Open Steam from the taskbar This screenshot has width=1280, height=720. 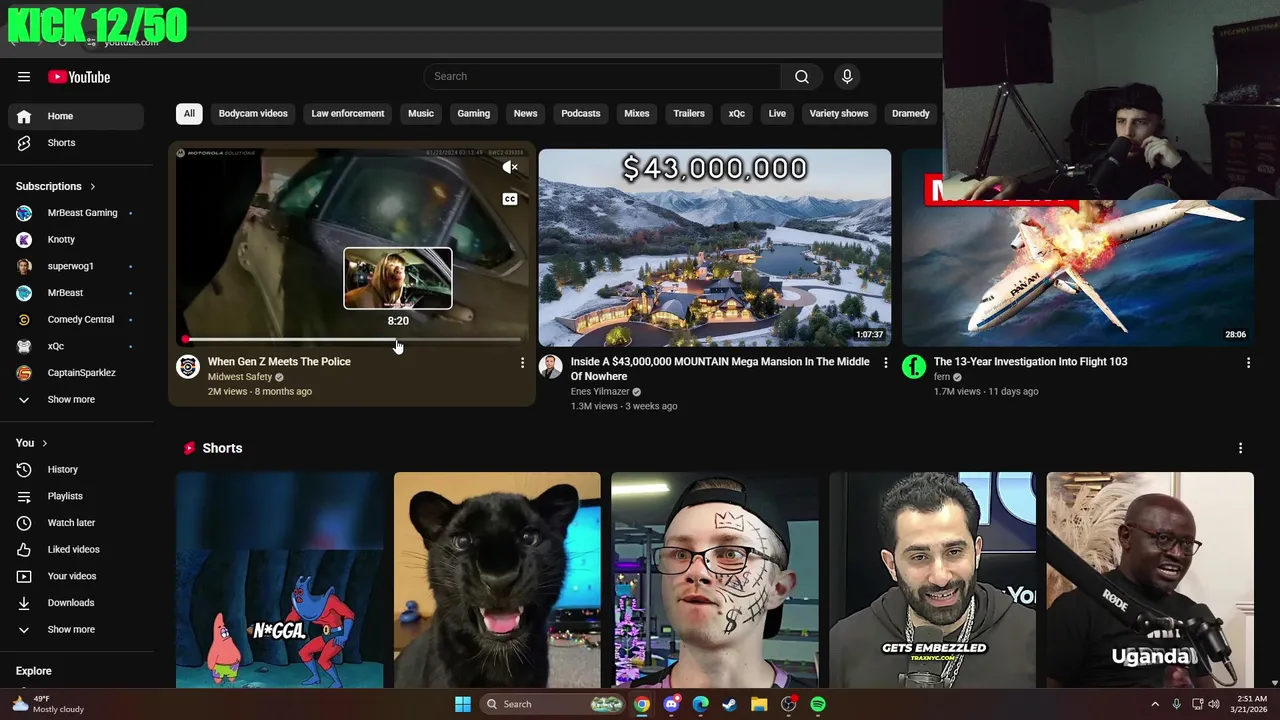point(729,704)
